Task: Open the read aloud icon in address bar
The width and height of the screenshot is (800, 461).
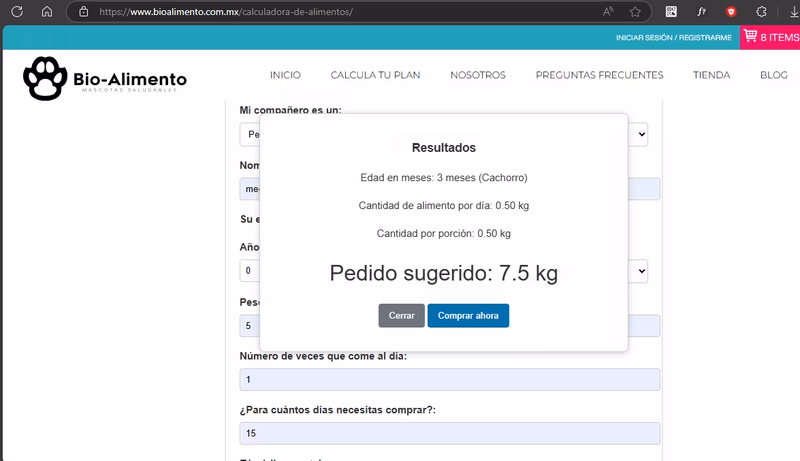Action: pos(608,12)
